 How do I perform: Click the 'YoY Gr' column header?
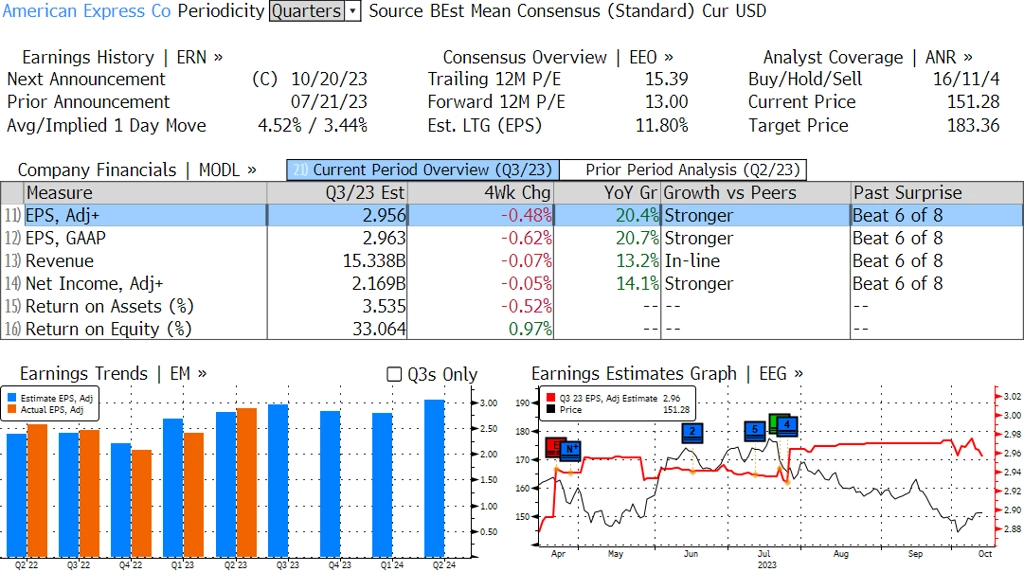[x=607, y=193]
